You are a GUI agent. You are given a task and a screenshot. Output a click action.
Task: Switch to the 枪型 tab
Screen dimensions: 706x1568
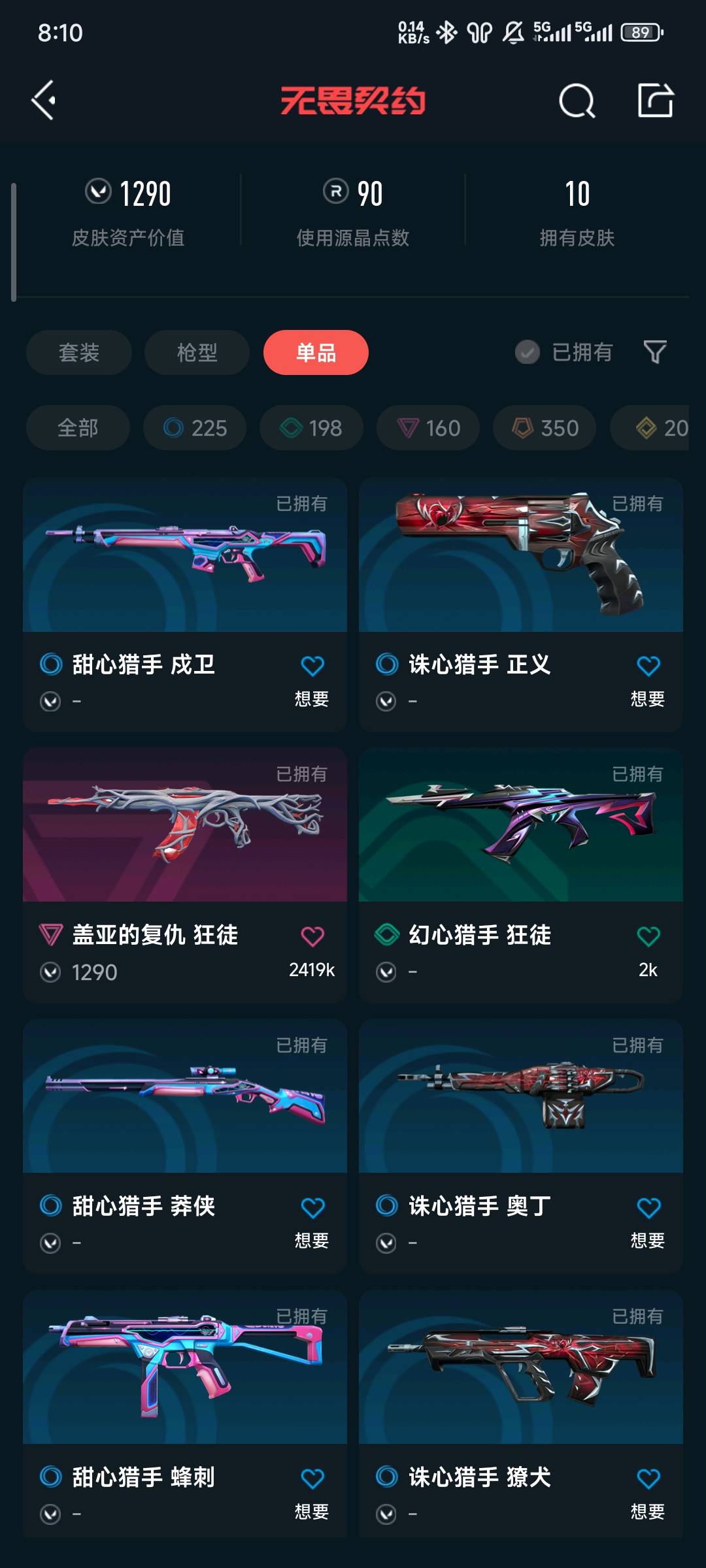coord(197,352)
